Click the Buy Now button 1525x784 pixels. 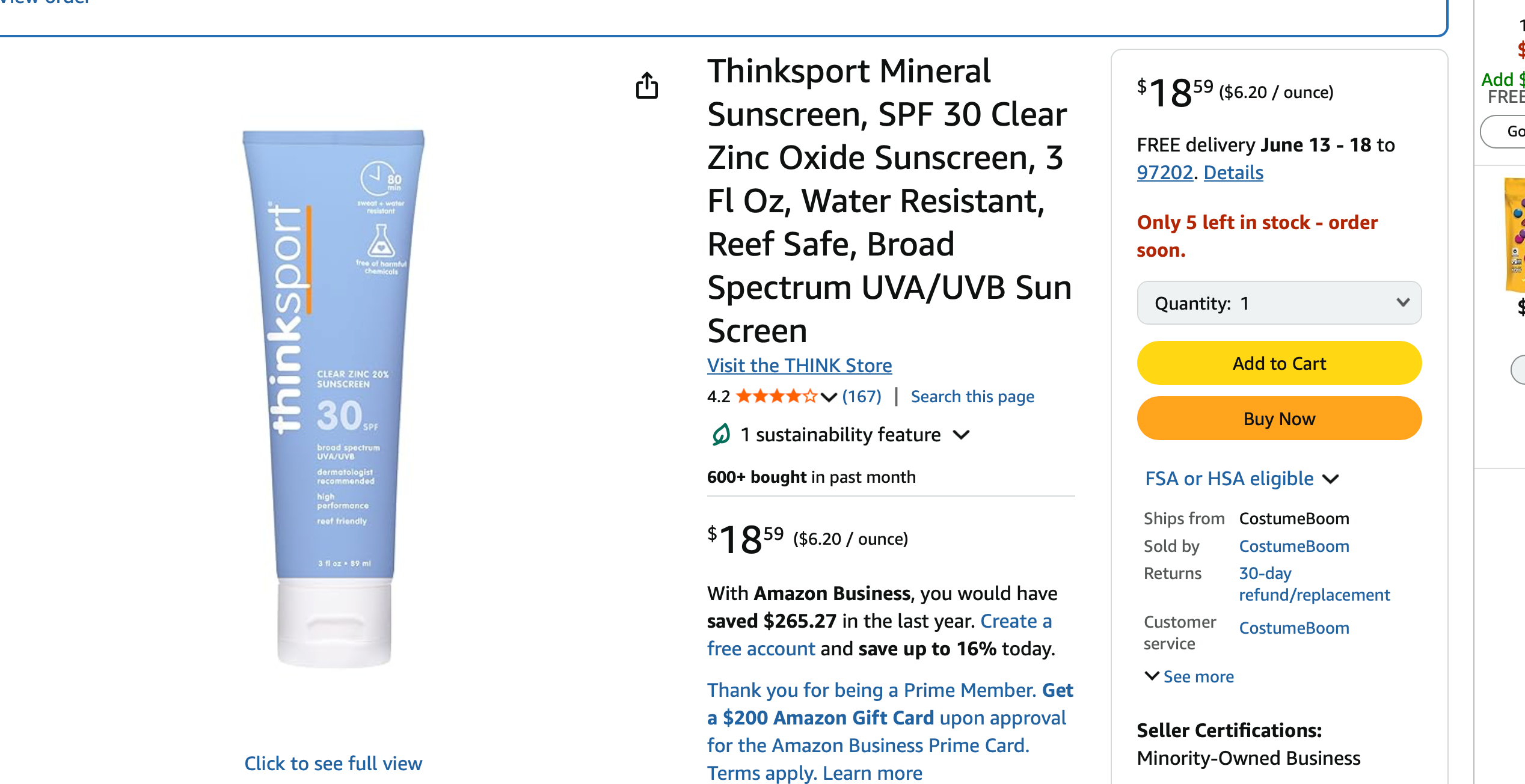pos(1279,418)
